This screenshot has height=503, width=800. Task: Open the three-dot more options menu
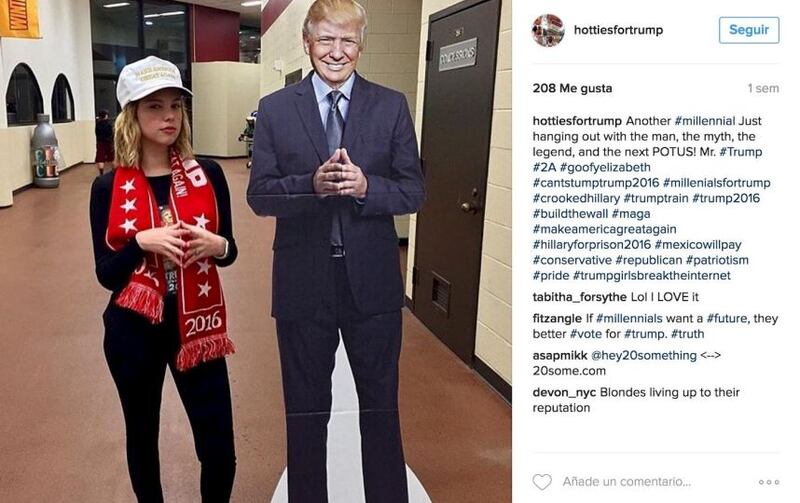point(769,482)
